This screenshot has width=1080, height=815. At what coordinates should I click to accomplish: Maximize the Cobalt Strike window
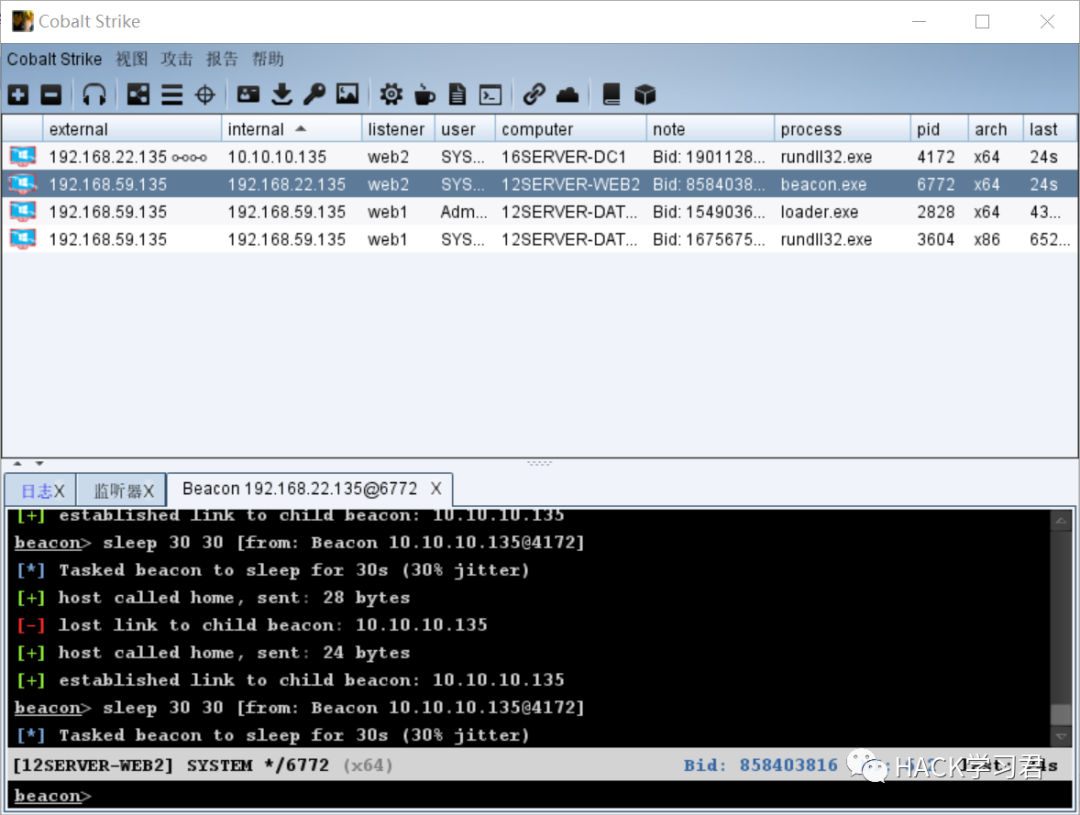[982, 22]
